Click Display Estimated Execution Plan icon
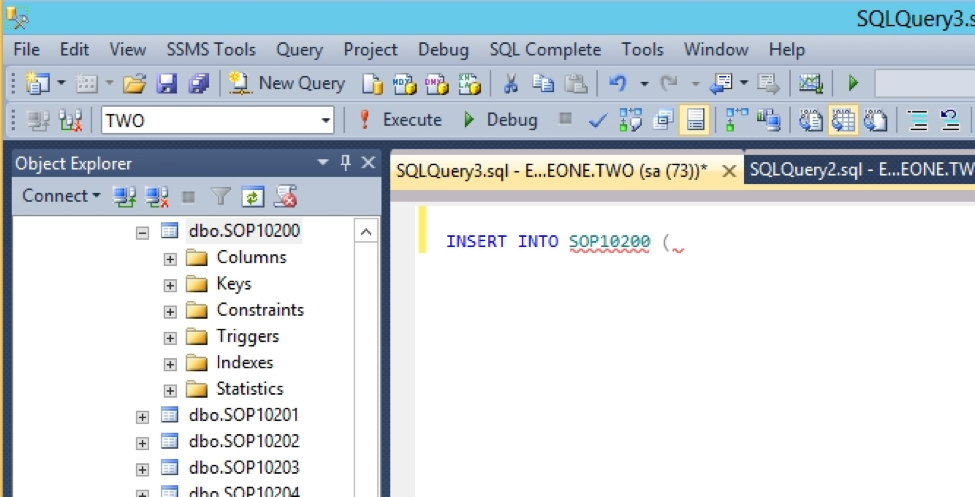The height and width of the screenshot is (497, 975). pyautogui.click(x=631, y=120)
